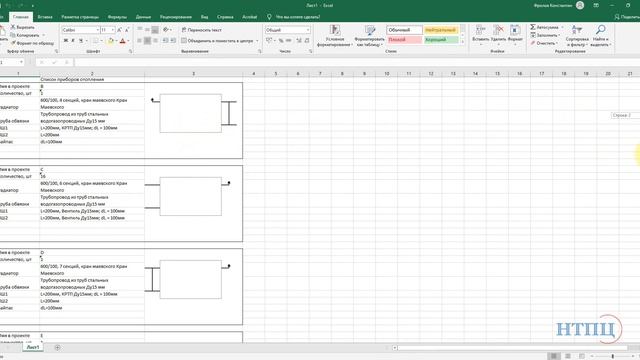Image resolution: width=640 pixels, height=360 pixels.
Task: Open Find & Select (Найти и выделить)
Action: point(600,36)
